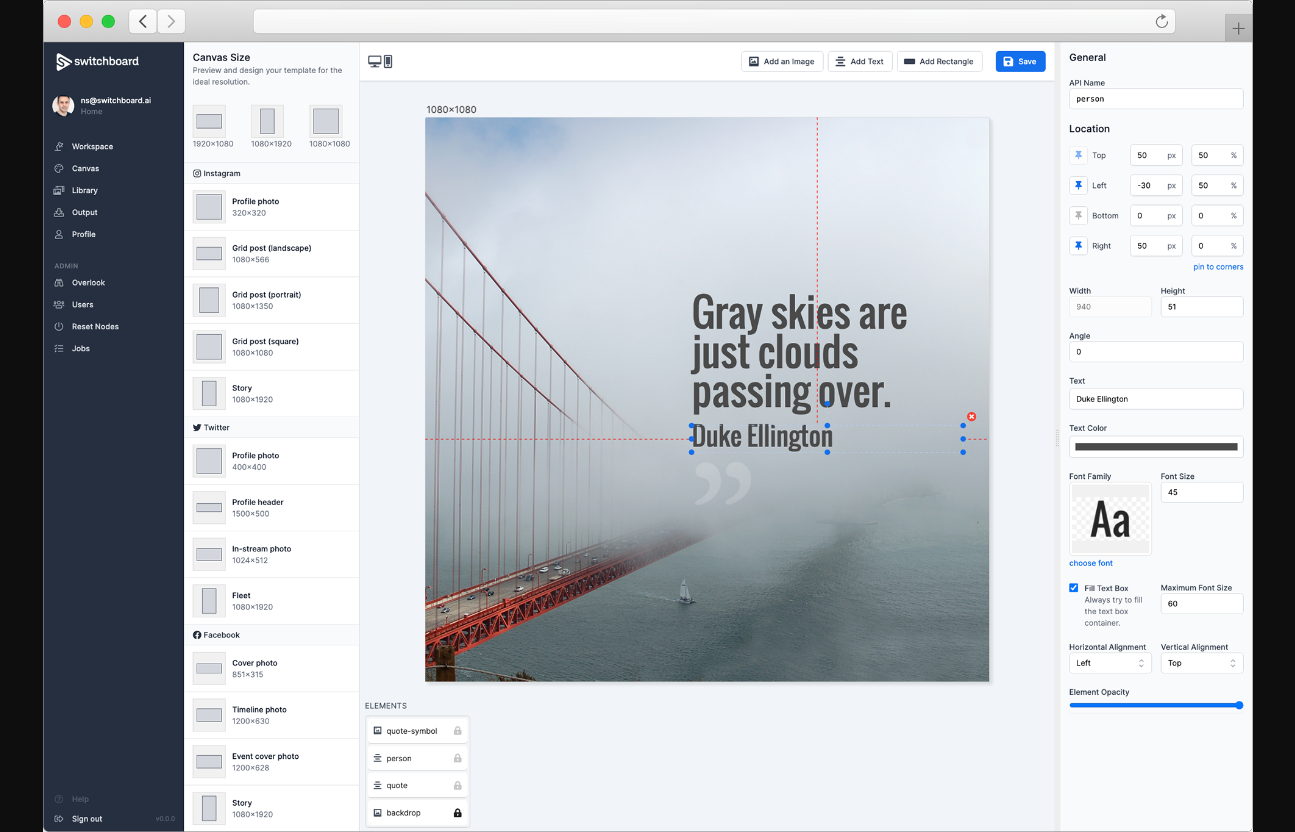The height and width of the screenshot is (832, 1295).
Task: Click the Save button
Action: tap(1020, 62)
